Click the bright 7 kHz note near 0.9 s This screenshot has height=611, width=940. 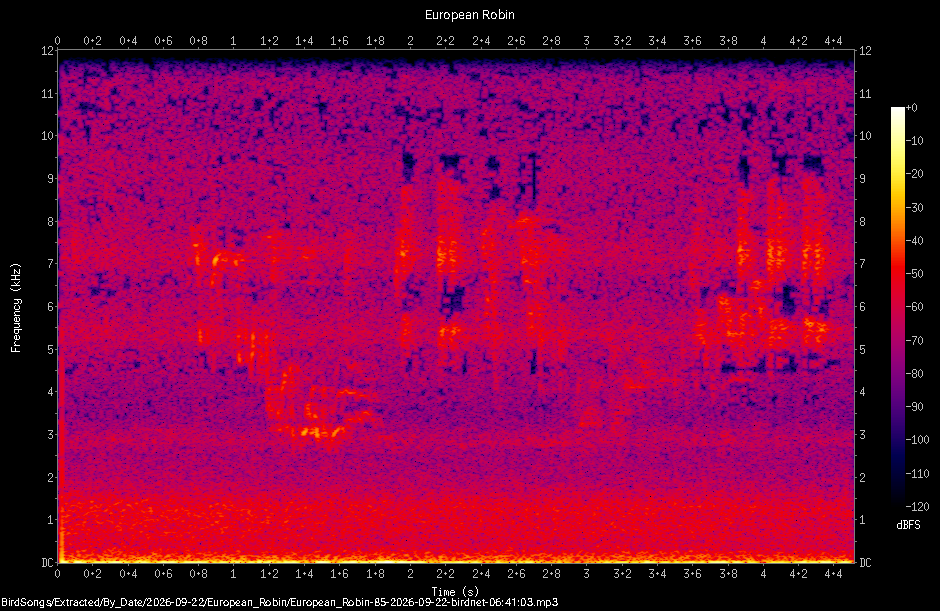pyautogui.click(x=220, y=258)
